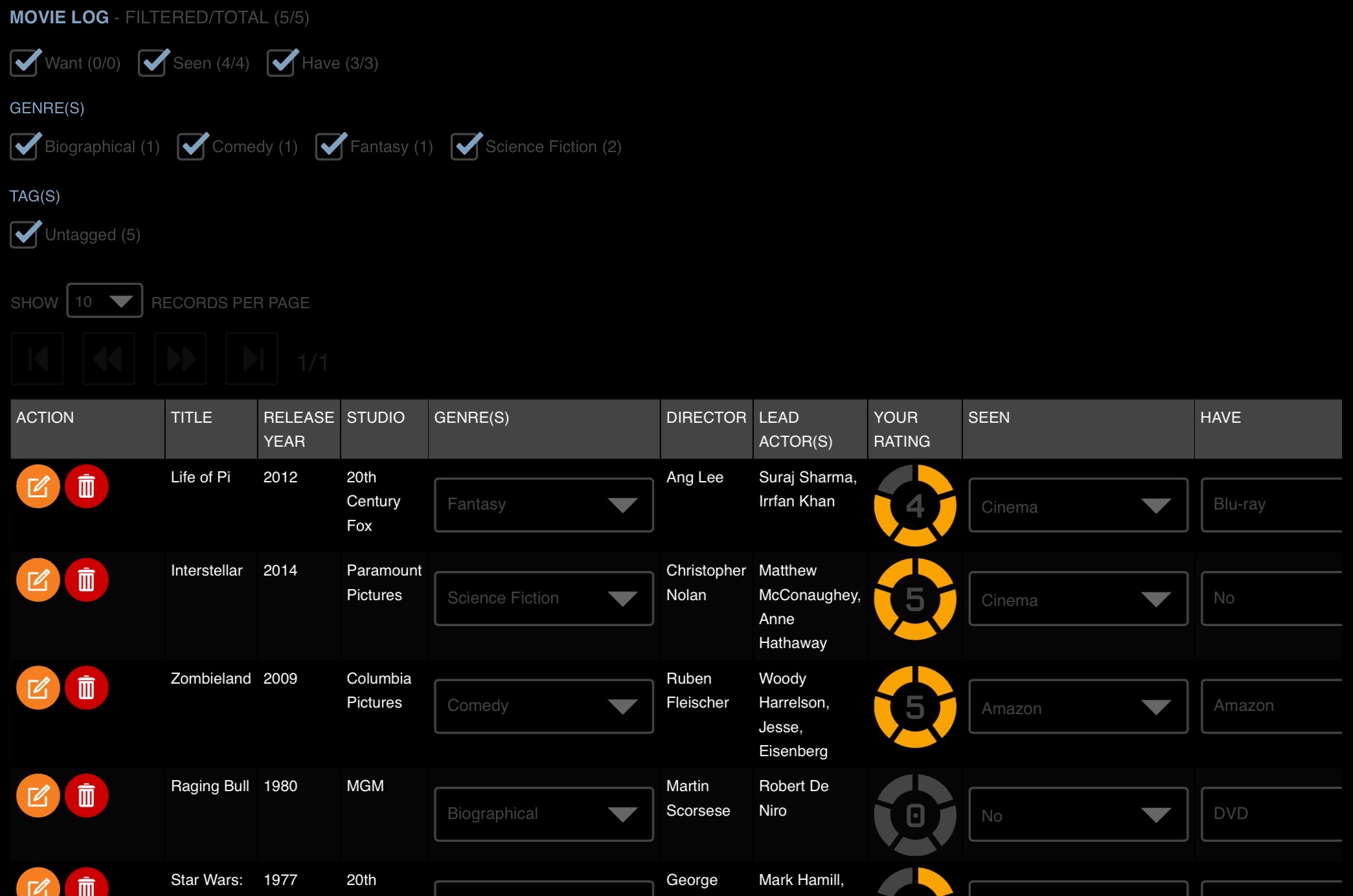This screenshot has width=1353, height=896.
Task: Delete the Zombieland record
Action: click(x=86, y=688)
